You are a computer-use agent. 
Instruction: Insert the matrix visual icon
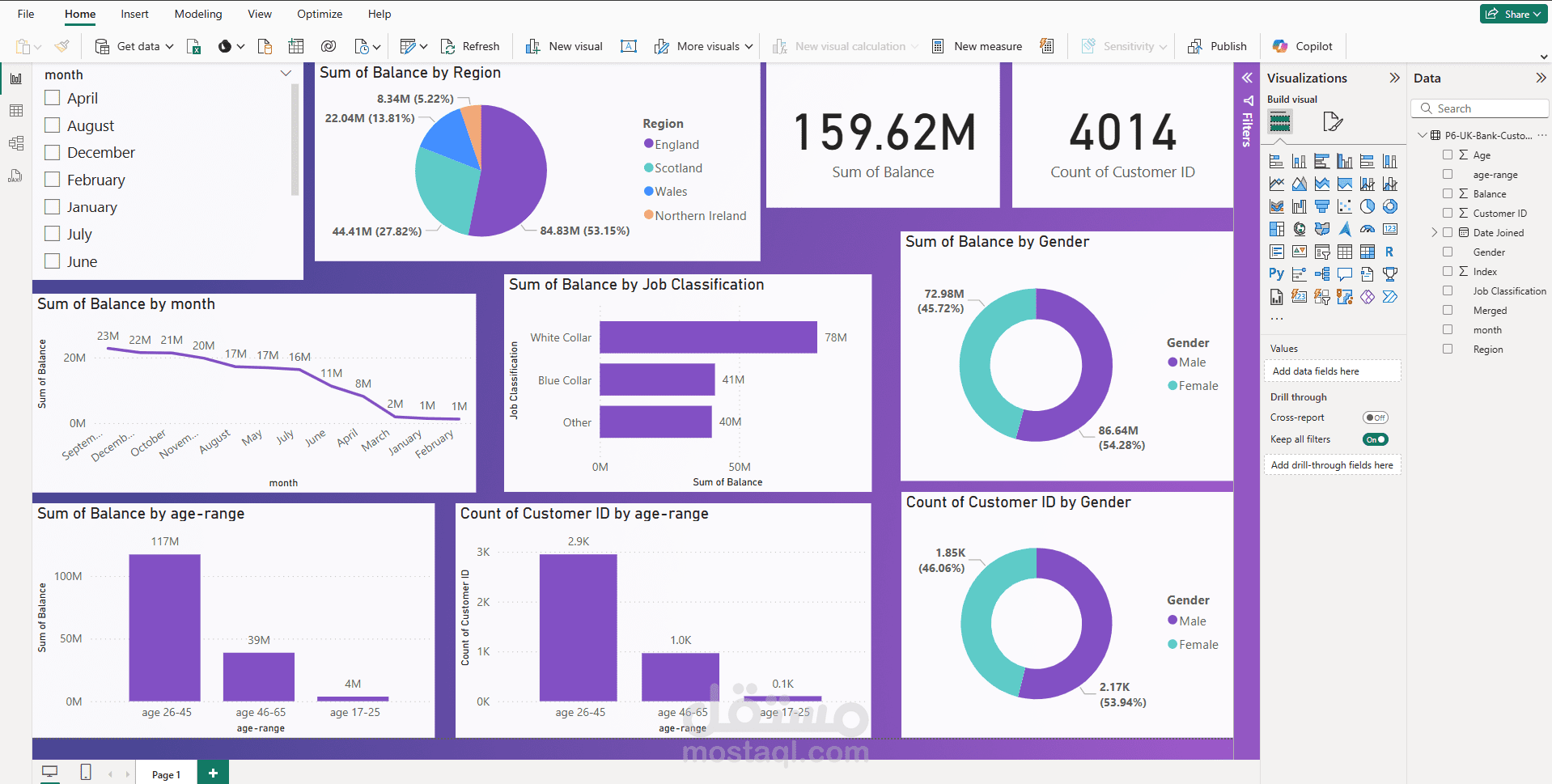click(x=1368, y=252)
